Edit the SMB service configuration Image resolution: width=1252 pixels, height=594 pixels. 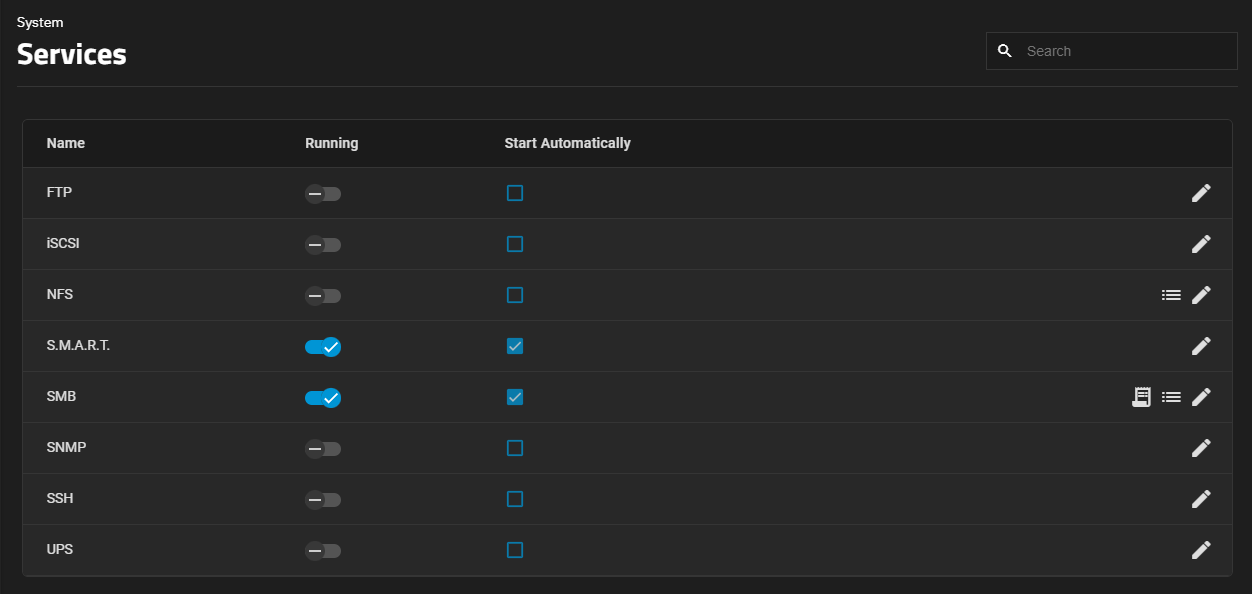(1201, 397)
